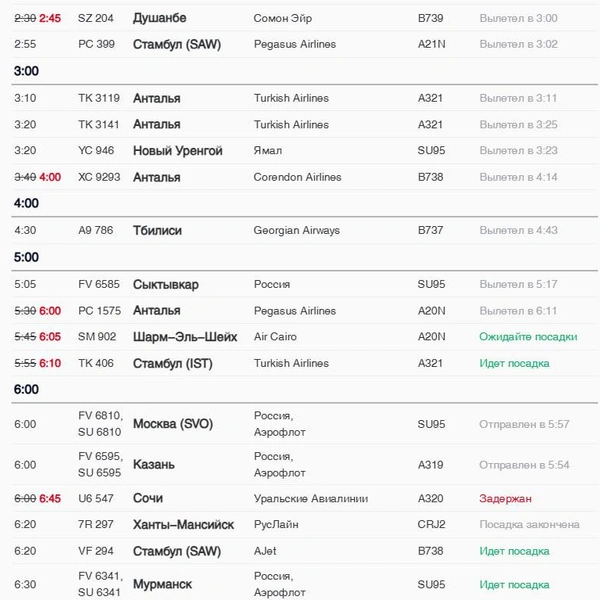The height and width of the screenshot is (600, 600).
Task: Open Corendon Airlines XC 9293 flight
Action: tap(305, 177)
